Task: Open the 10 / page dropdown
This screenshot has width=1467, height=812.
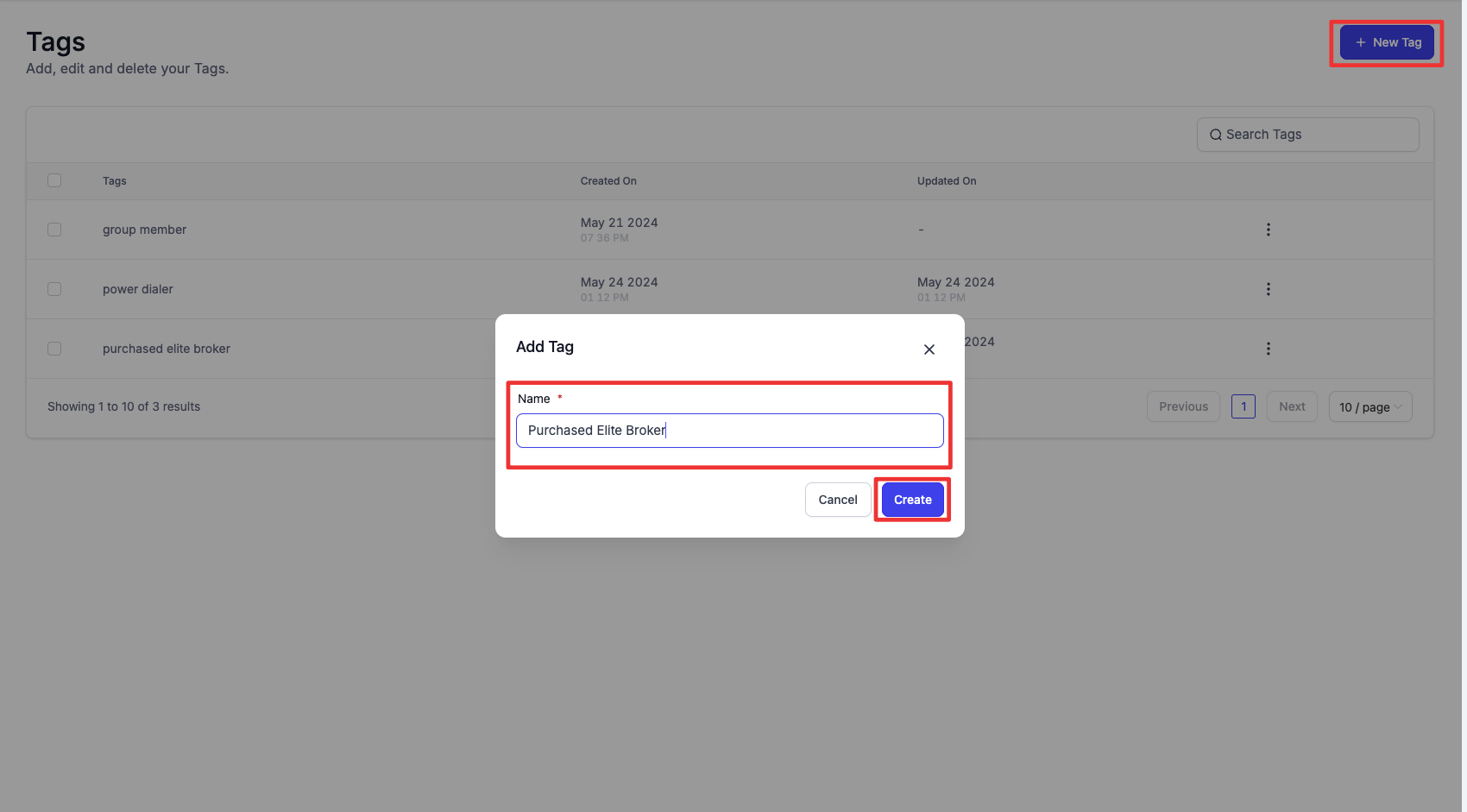Action: [x=1369, y=407]
